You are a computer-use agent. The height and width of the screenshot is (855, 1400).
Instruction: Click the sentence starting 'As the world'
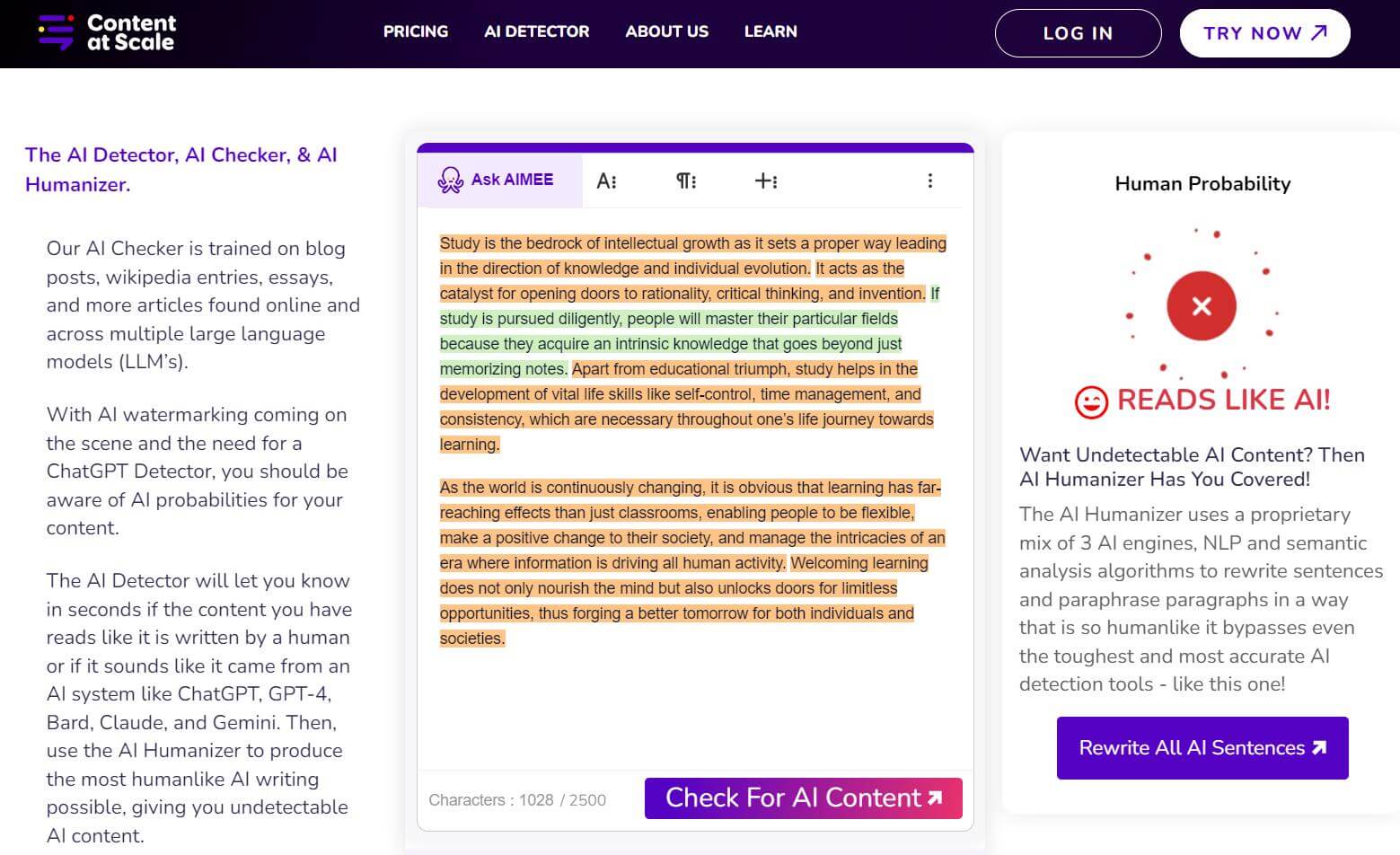pyautogui.click(x=691, y=525)
